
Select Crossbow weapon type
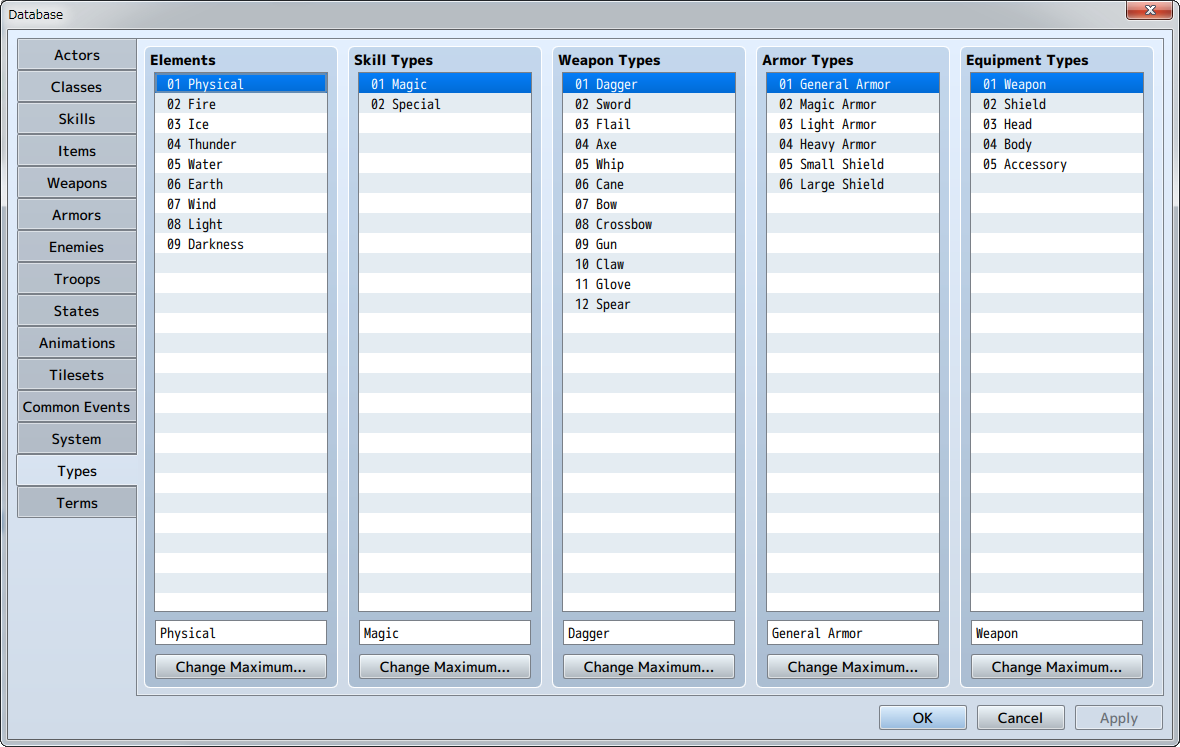click(623, 224)
